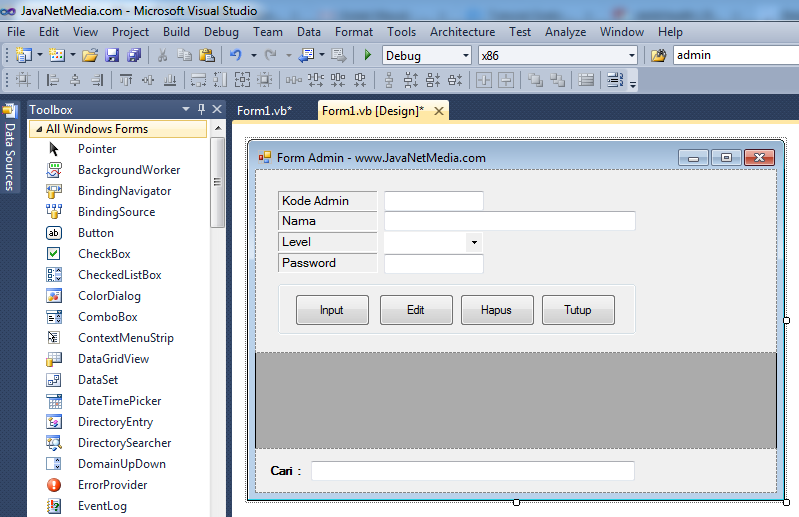The width and height of the screenshot is (799, 517).
Task: Click the Send to Back icon
Action: [557, 80]
